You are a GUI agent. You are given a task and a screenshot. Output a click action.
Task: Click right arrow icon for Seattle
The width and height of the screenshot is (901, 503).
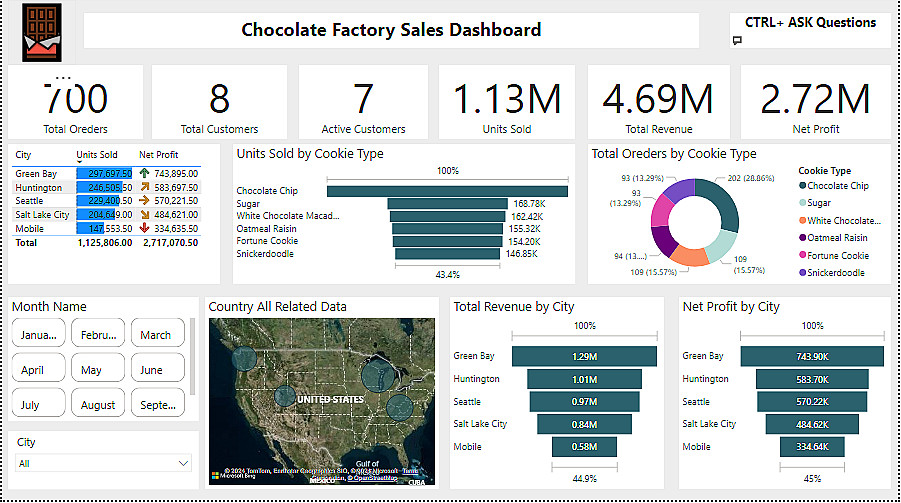pos(144,201)
